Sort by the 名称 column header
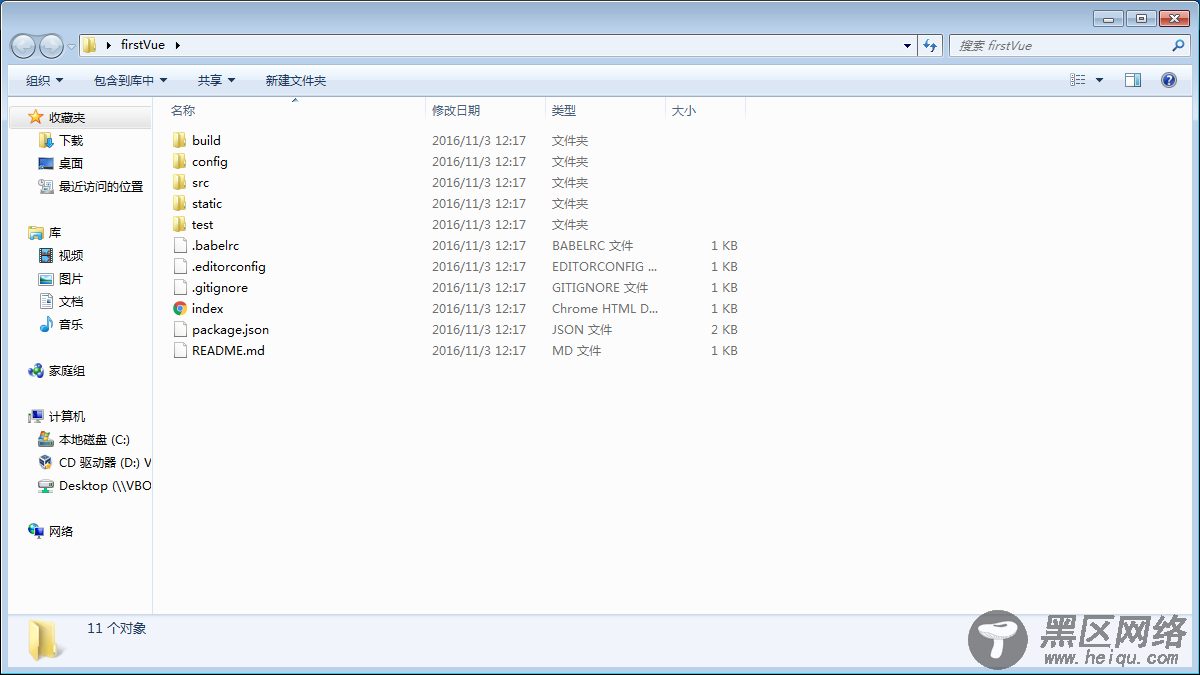Viewport: 1200px width, 675px height. coord(183,110)
